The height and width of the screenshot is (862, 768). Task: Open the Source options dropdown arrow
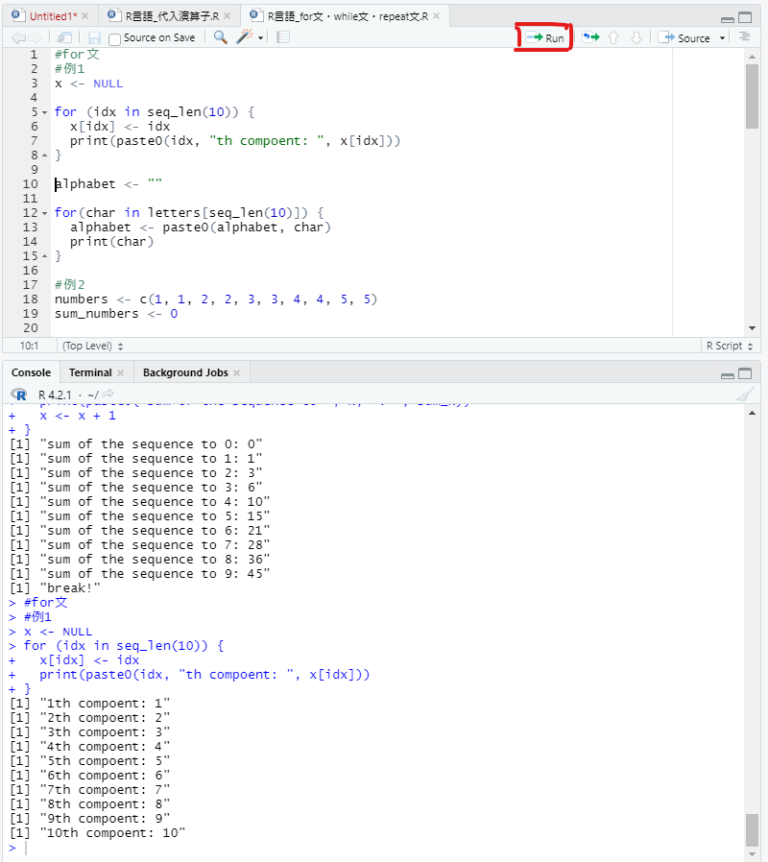pyautogui.click(x=723, y=38)
